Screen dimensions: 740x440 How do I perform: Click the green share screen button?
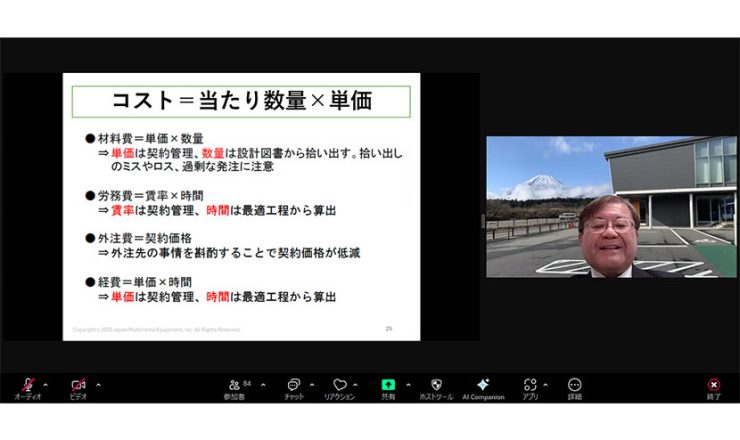388,385
